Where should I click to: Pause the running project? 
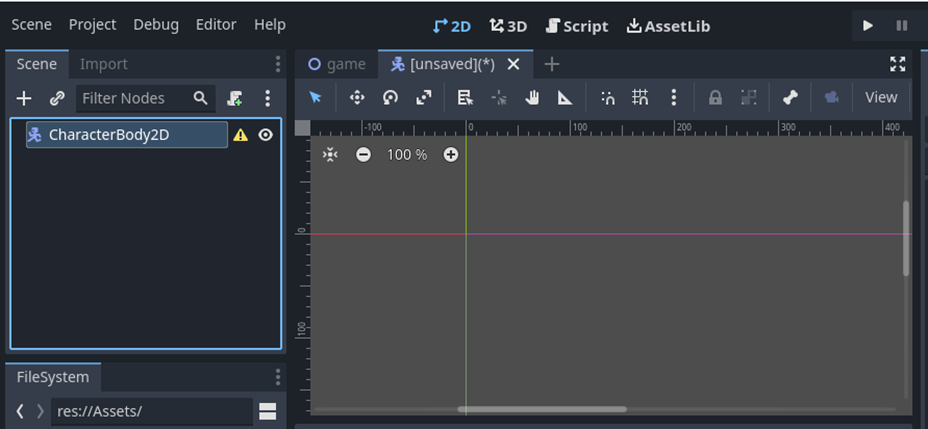tap(901, 25)
